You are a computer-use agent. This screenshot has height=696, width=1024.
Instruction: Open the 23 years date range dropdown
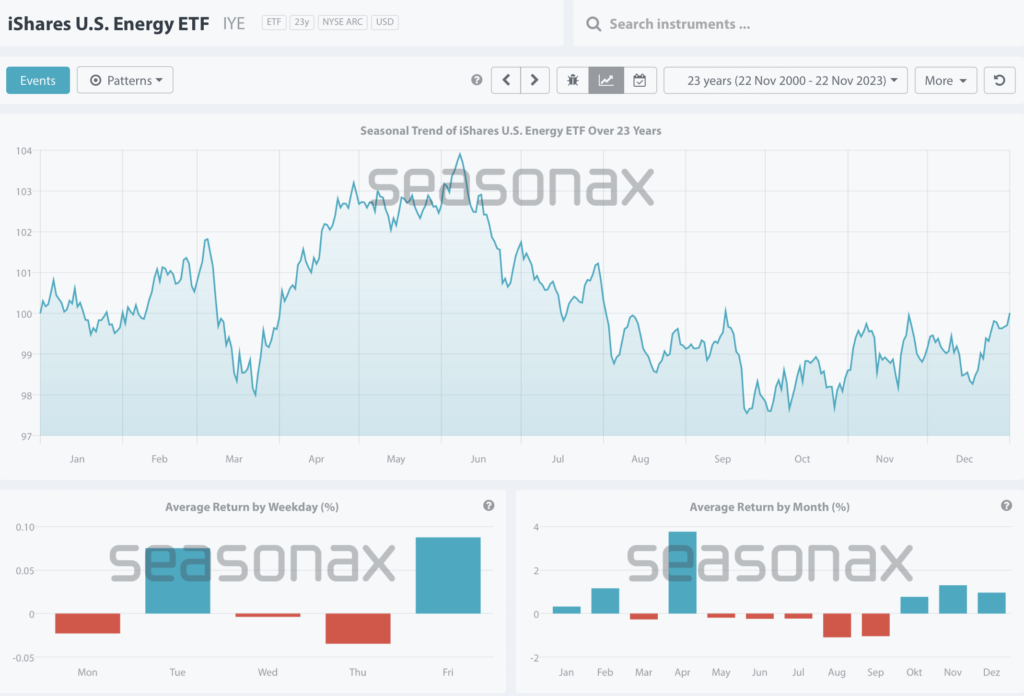tap(785, 80)
